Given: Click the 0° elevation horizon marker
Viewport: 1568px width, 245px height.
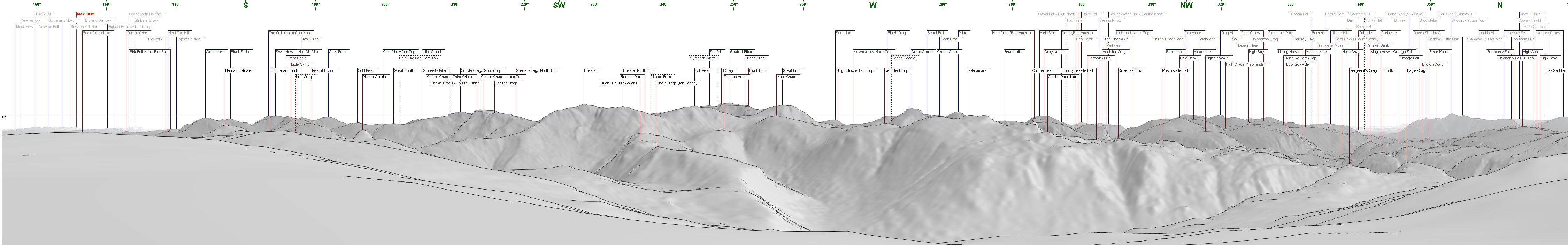Looking at the screenshot, I should (x=3, y=117).
